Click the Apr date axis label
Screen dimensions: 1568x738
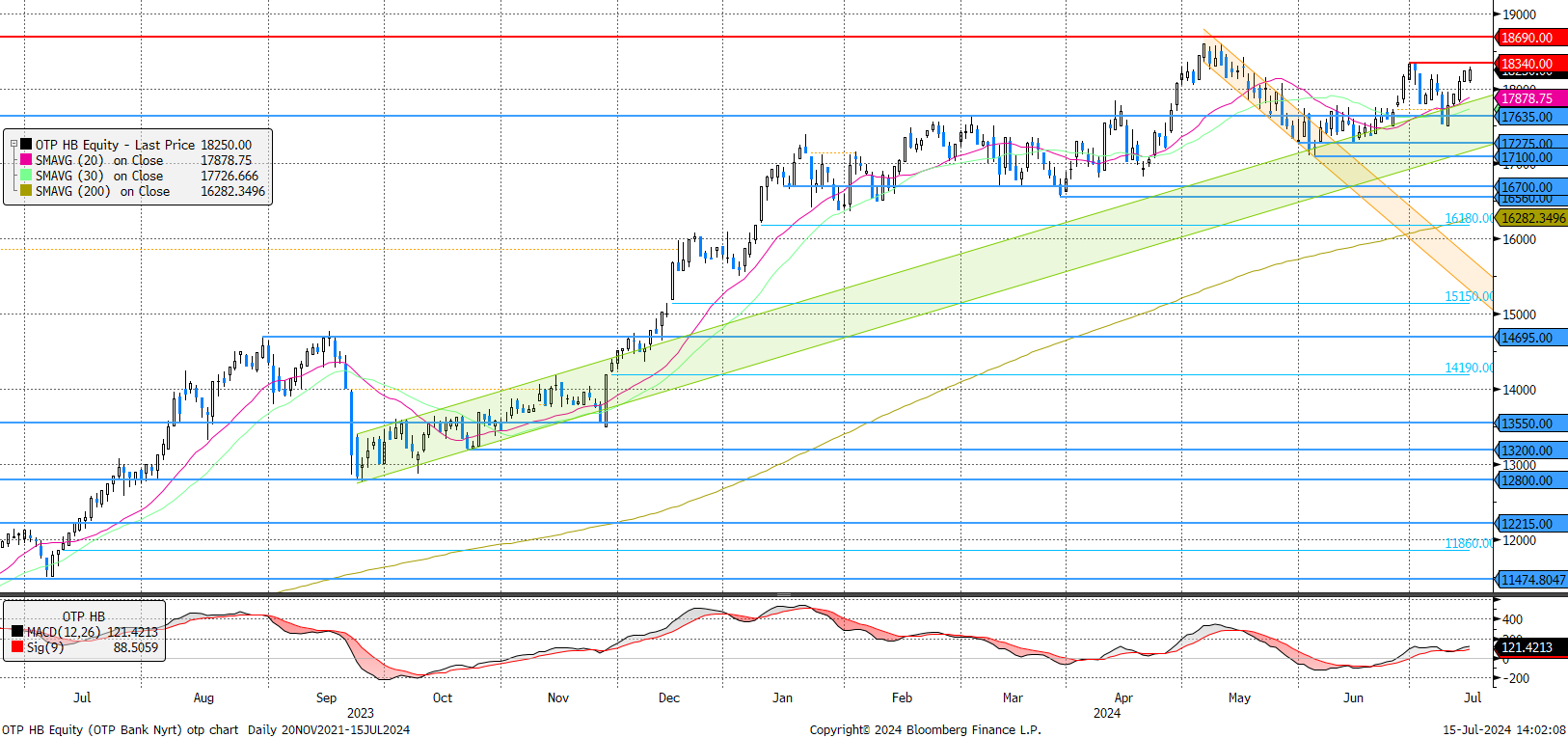(1123, 697)
